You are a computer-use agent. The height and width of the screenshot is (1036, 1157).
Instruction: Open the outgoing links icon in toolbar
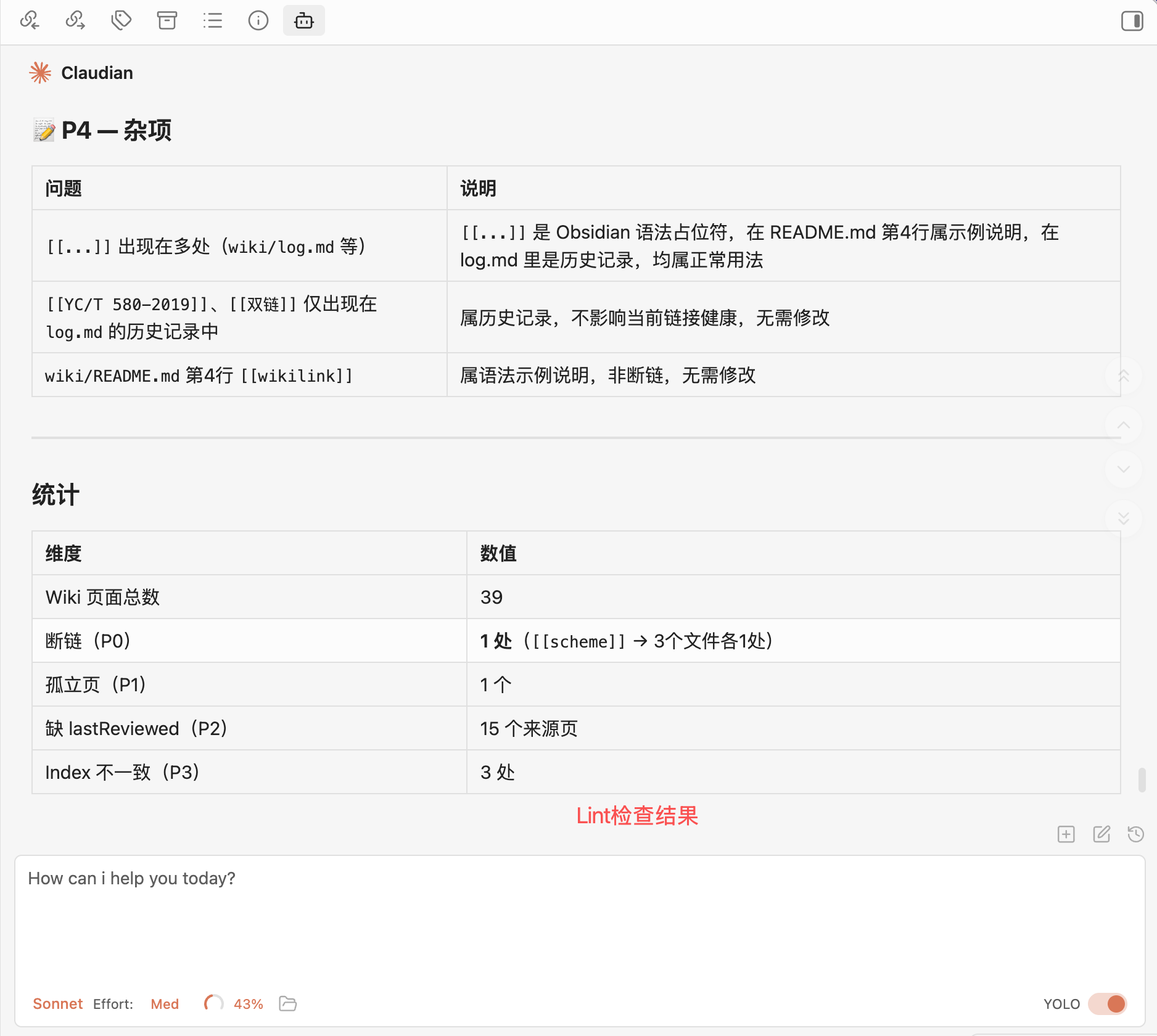(75, 21)
